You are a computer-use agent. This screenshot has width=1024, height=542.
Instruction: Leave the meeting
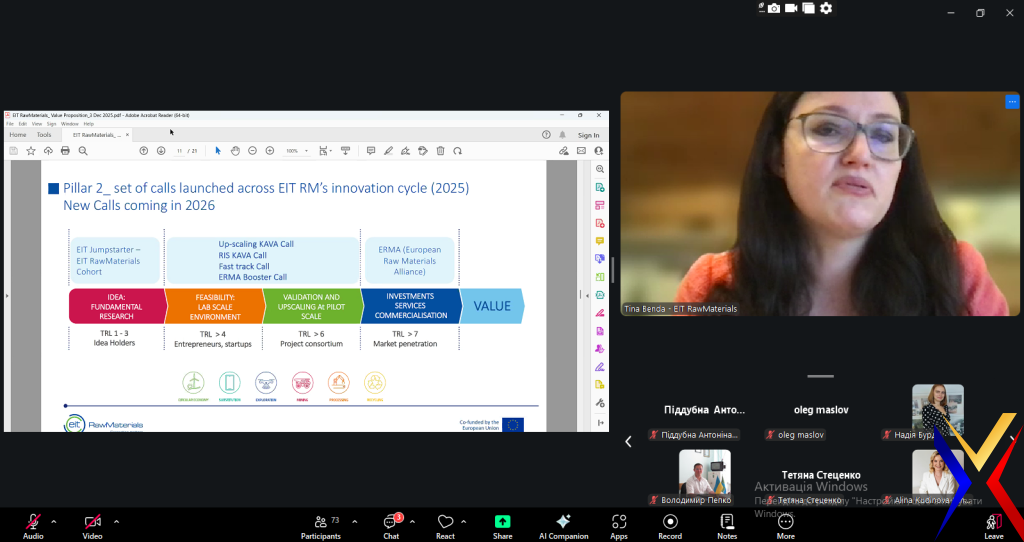pos(993,523)
